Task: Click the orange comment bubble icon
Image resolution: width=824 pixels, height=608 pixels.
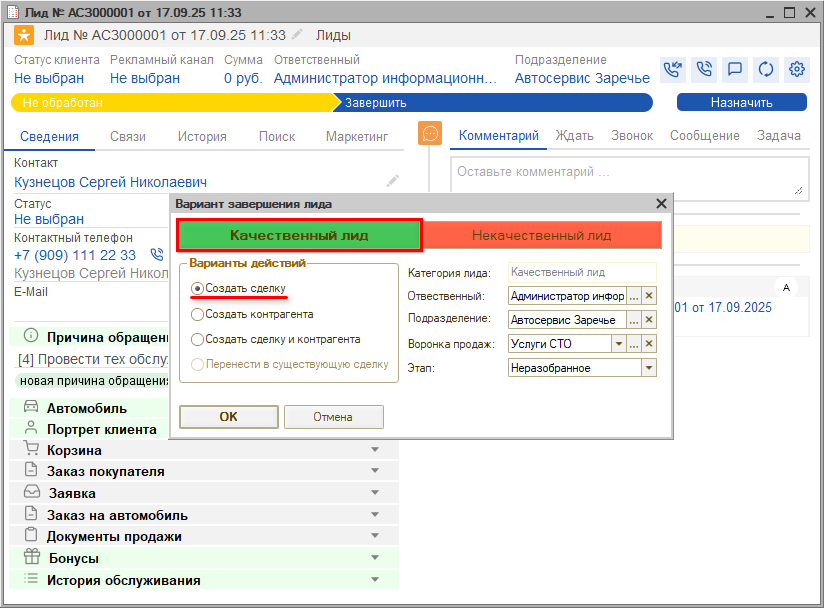Action: (x=430, y=134)
